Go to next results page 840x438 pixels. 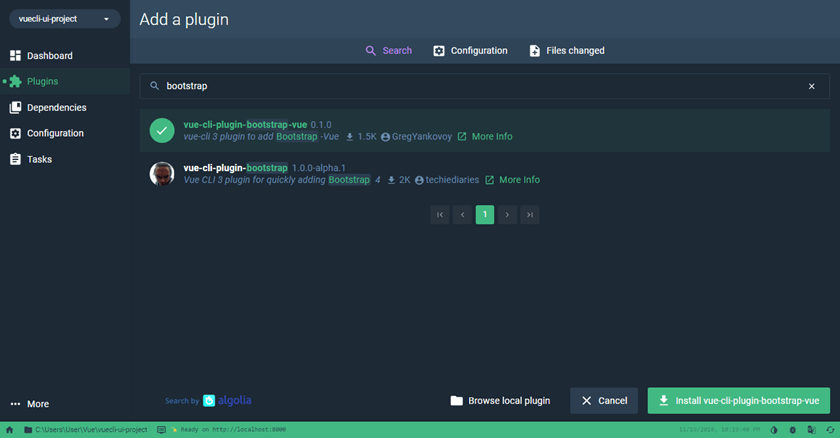coord(507,215)
